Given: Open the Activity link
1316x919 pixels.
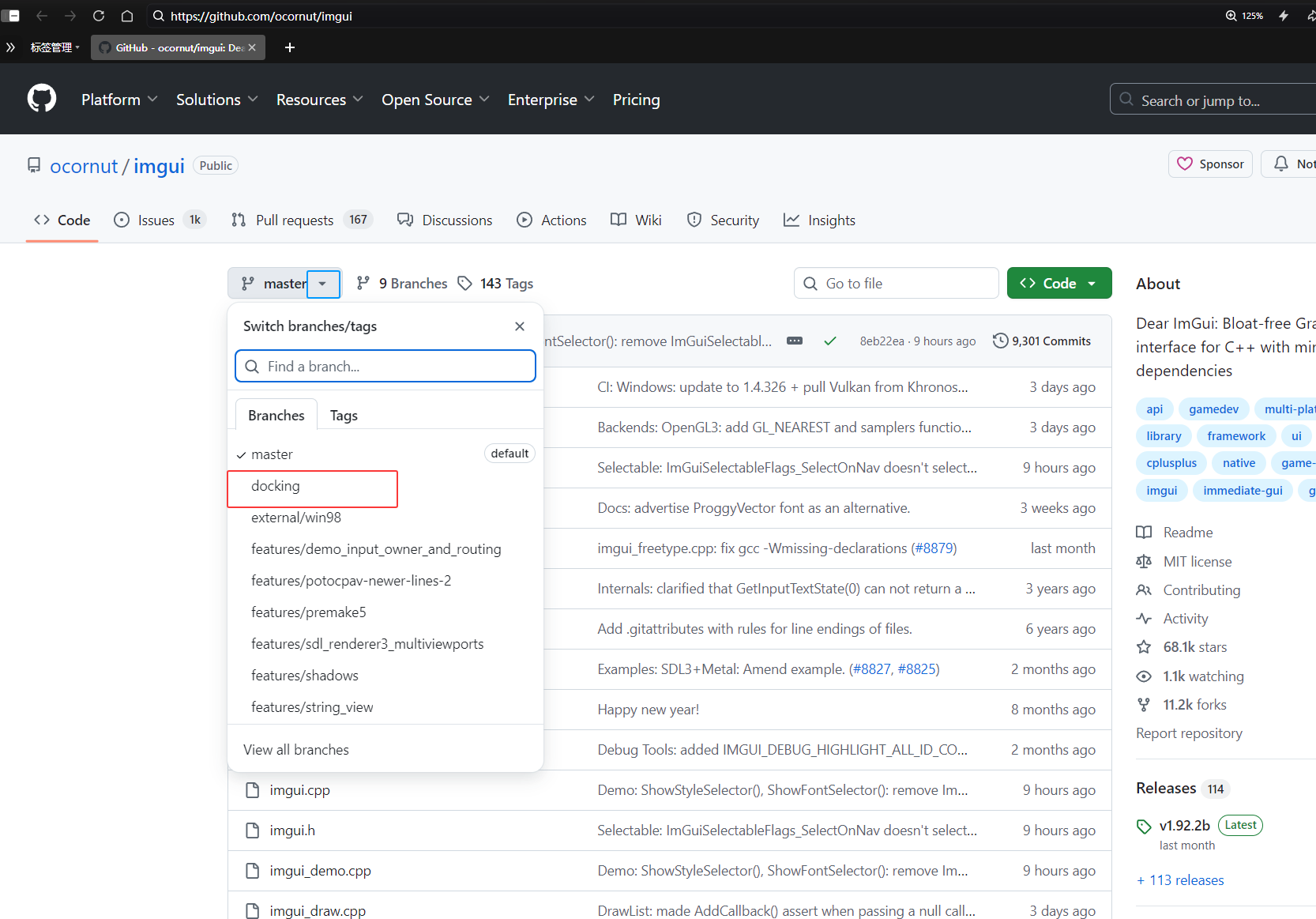Looking at the screenshot, I should [1172, 618].
